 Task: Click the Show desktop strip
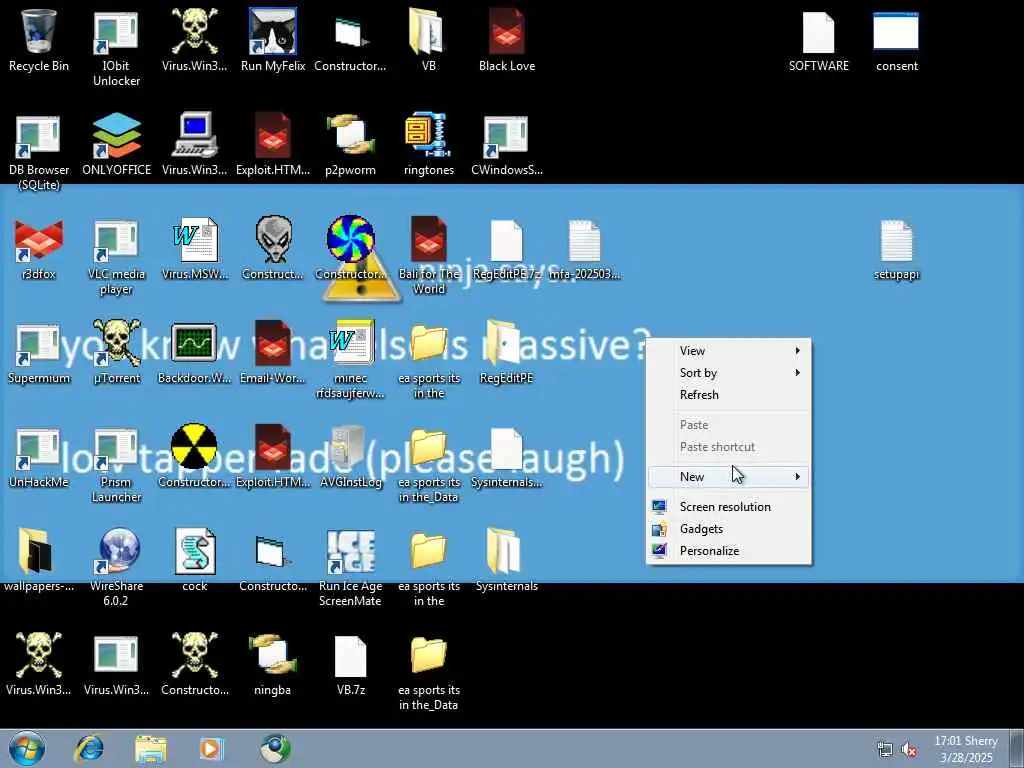[x=1018, y=748]
